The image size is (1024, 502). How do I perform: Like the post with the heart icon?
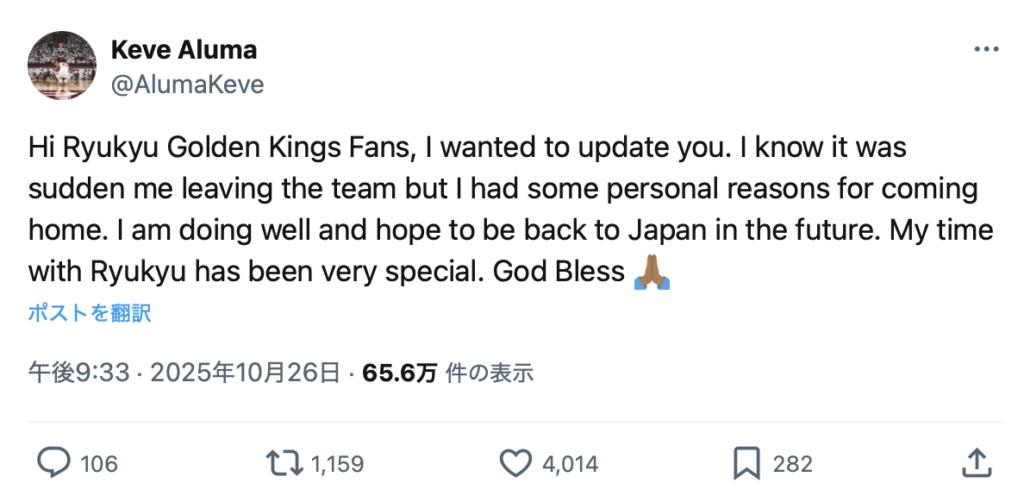(x=514, y=462)
